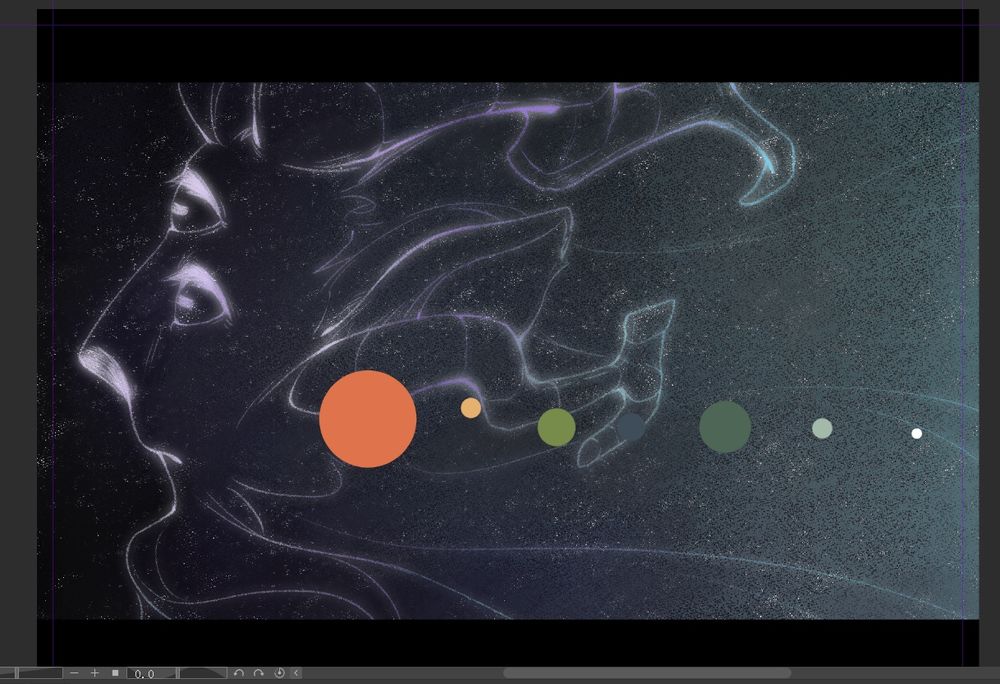Click the fit-to-screen square icon
Screen dimensions: 1000x684
[115, 673]
